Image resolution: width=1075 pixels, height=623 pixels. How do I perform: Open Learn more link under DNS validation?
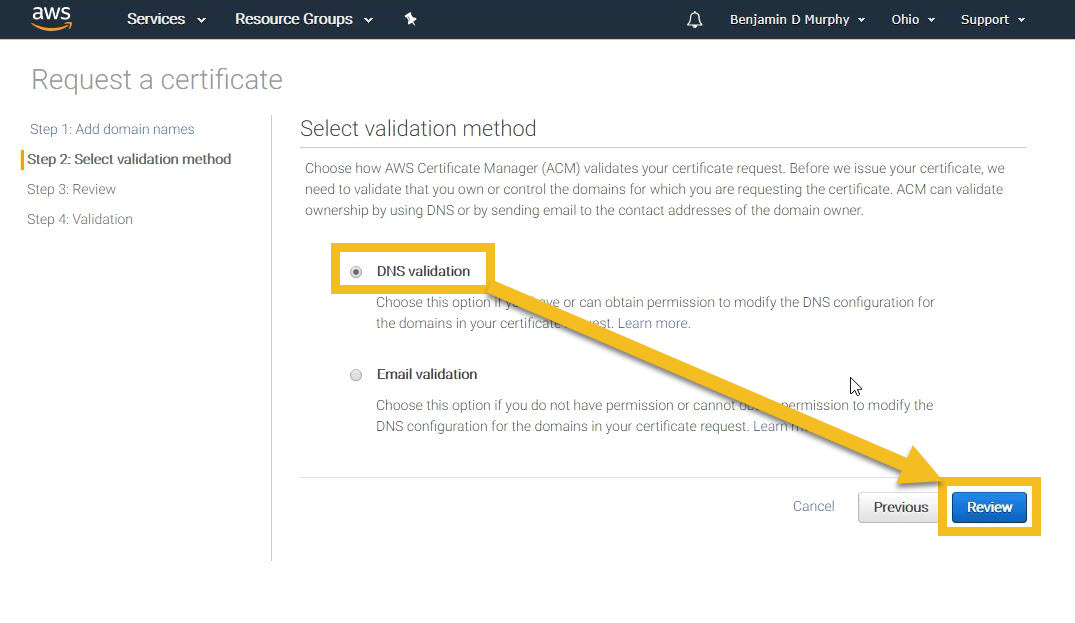tap(653, 323)
